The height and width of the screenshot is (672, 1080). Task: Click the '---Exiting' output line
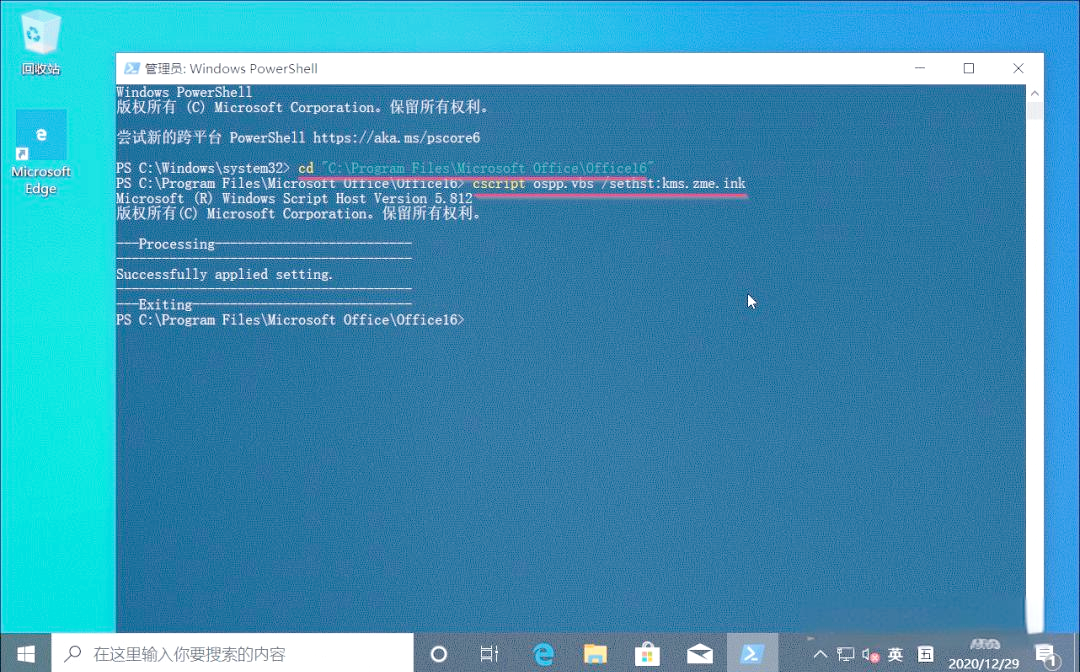click(264, 304)
